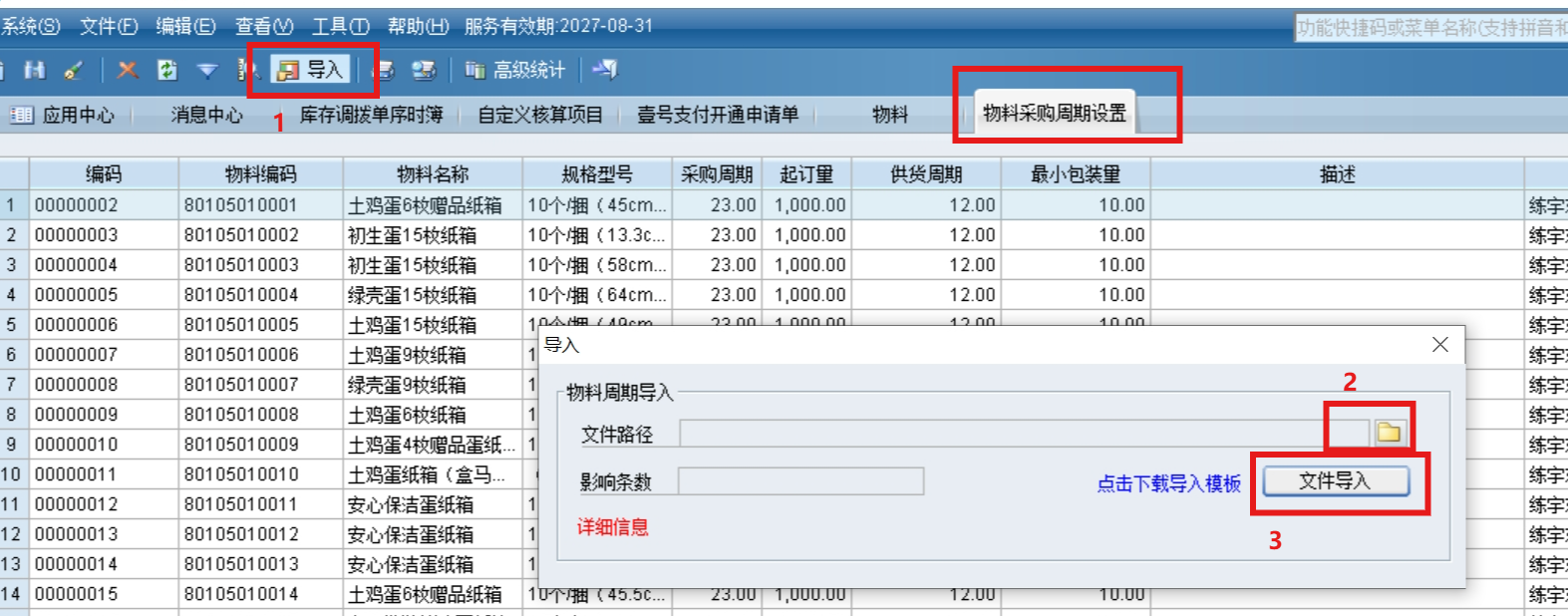Click the print preview icon beside the printer
1568x616 pixels.
[x=424, y=70]
